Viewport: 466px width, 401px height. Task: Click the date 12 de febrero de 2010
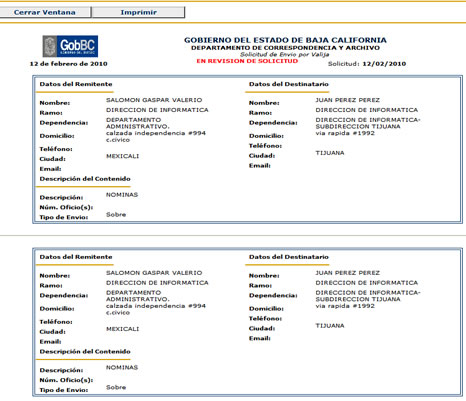69,64
